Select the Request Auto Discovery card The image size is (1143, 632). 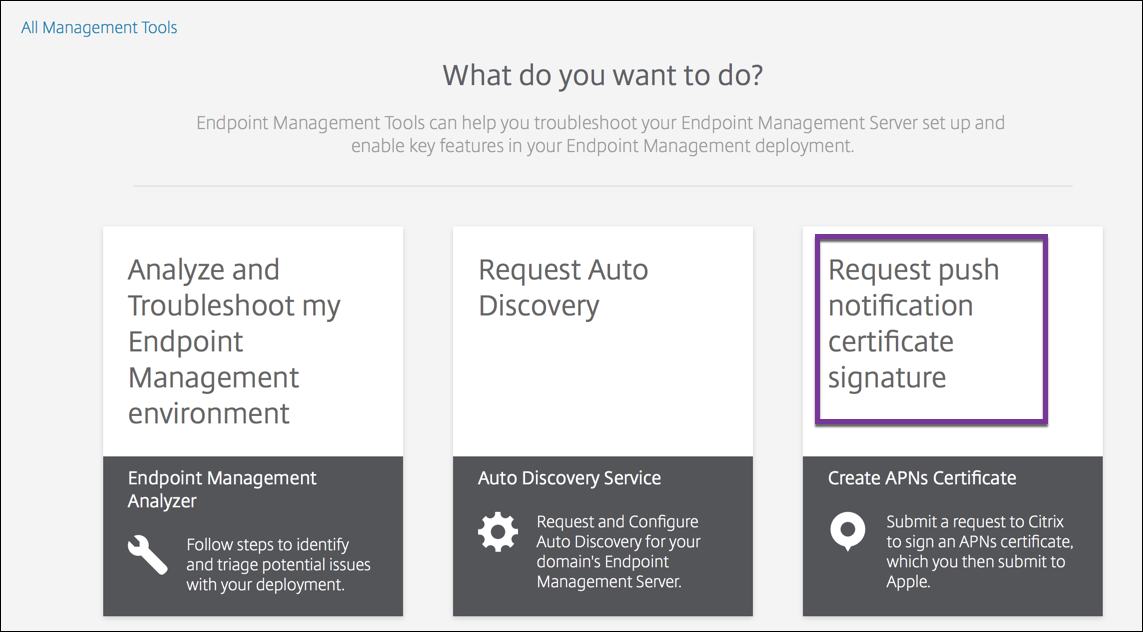pos(602,340)
